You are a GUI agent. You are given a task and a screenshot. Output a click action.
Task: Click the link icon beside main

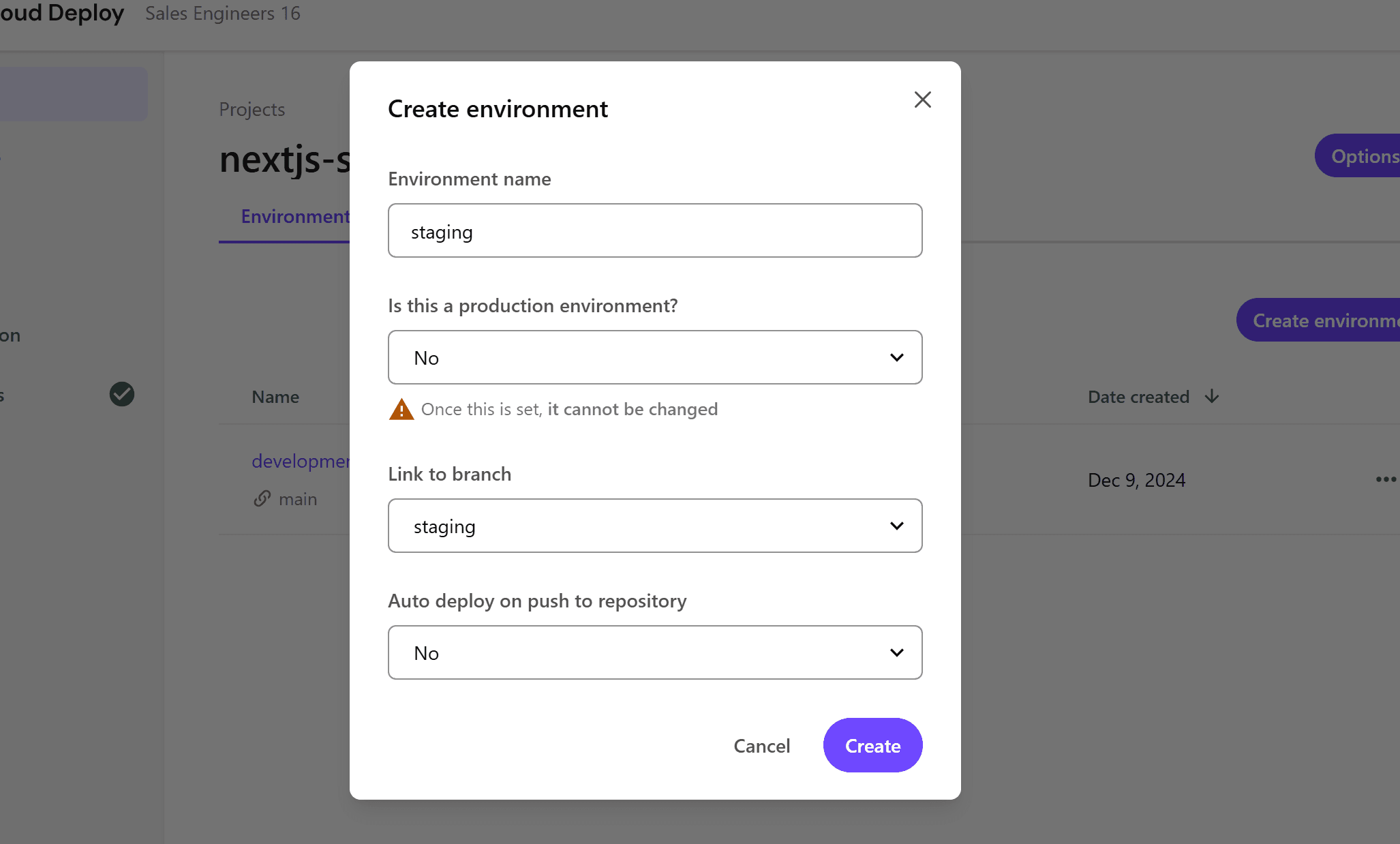tap(262, 499)
